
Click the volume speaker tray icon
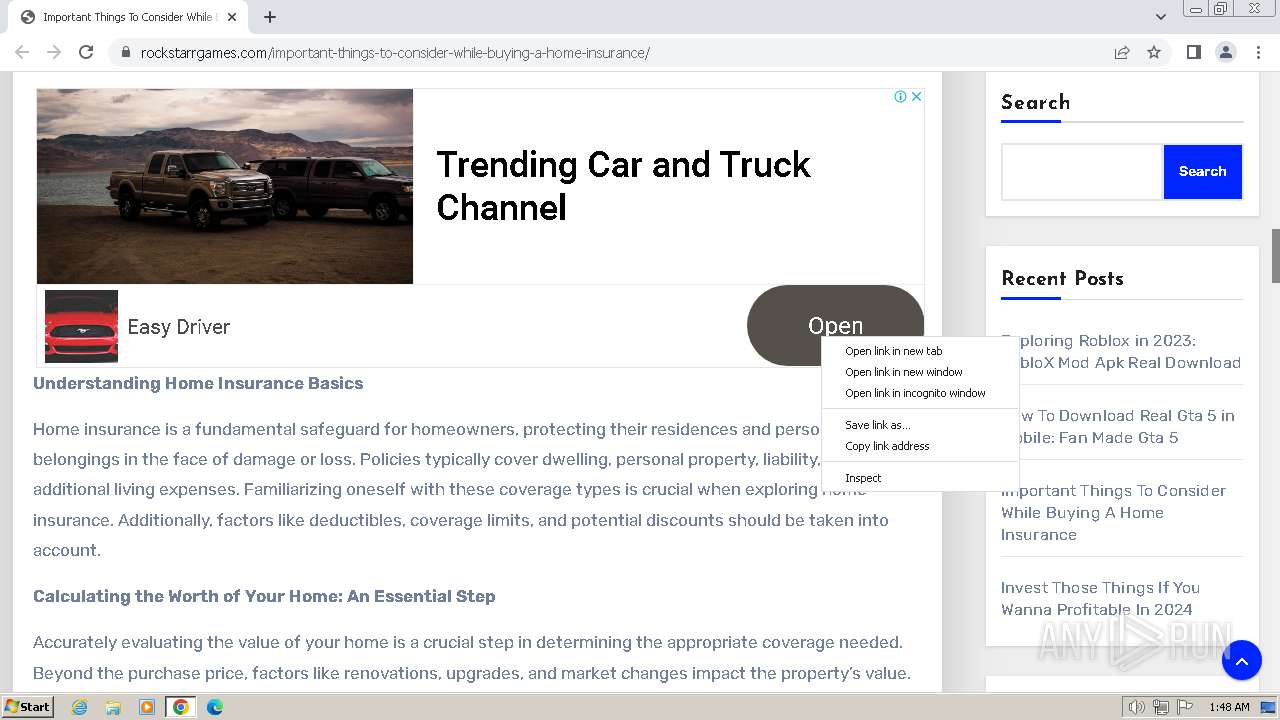click(x=1137, y=707)
